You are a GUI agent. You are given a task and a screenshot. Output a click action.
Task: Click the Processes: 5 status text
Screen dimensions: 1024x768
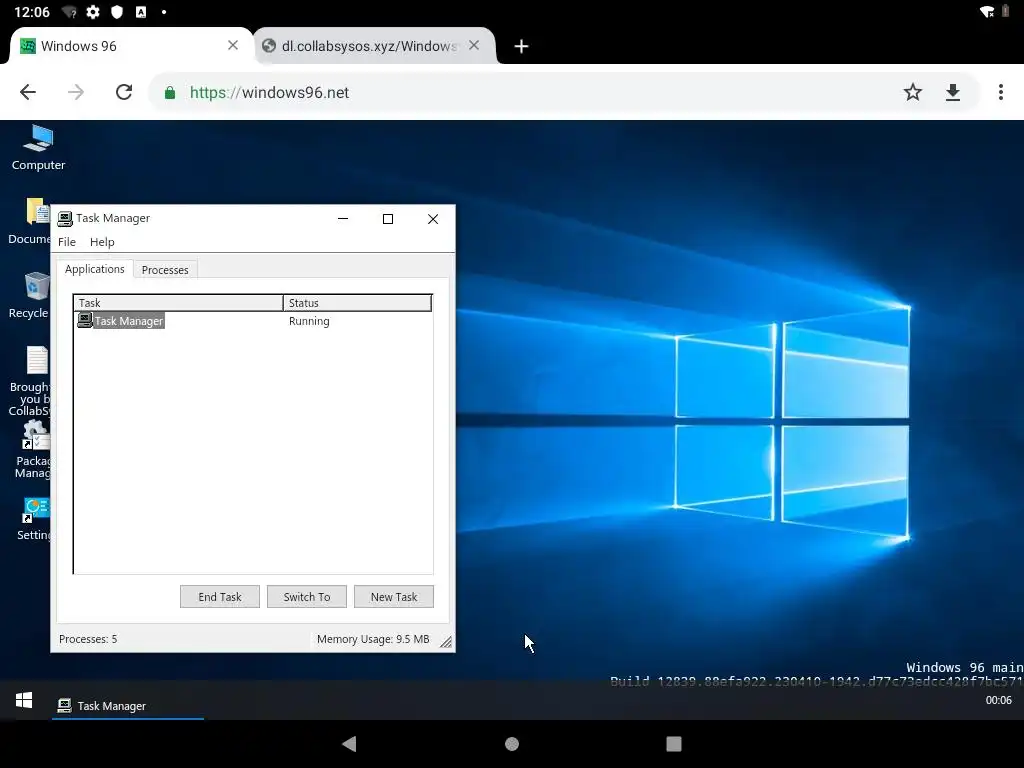click(x=88, y=639)
